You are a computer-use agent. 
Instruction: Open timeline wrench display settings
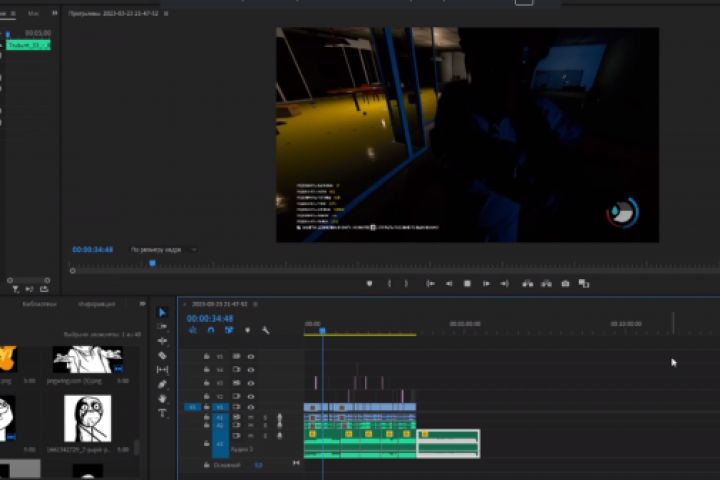click(266, 330)
